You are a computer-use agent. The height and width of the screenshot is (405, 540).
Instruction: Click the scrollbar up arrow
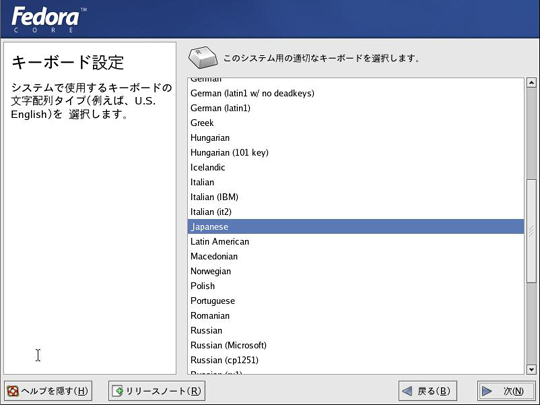point(531,83)
